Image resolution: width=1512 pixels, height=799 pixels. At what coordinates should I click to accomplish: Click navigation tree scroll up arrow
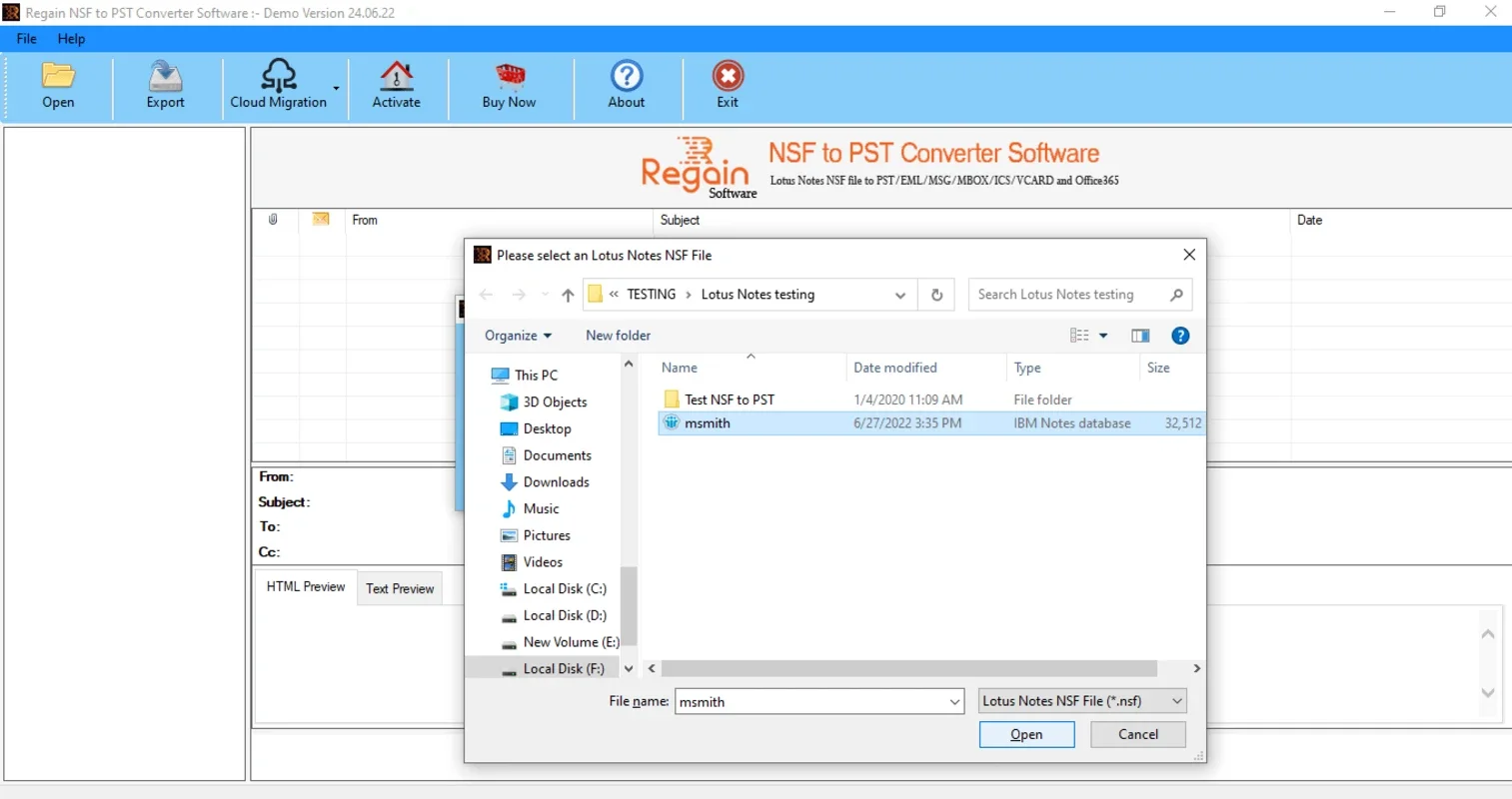629,365
